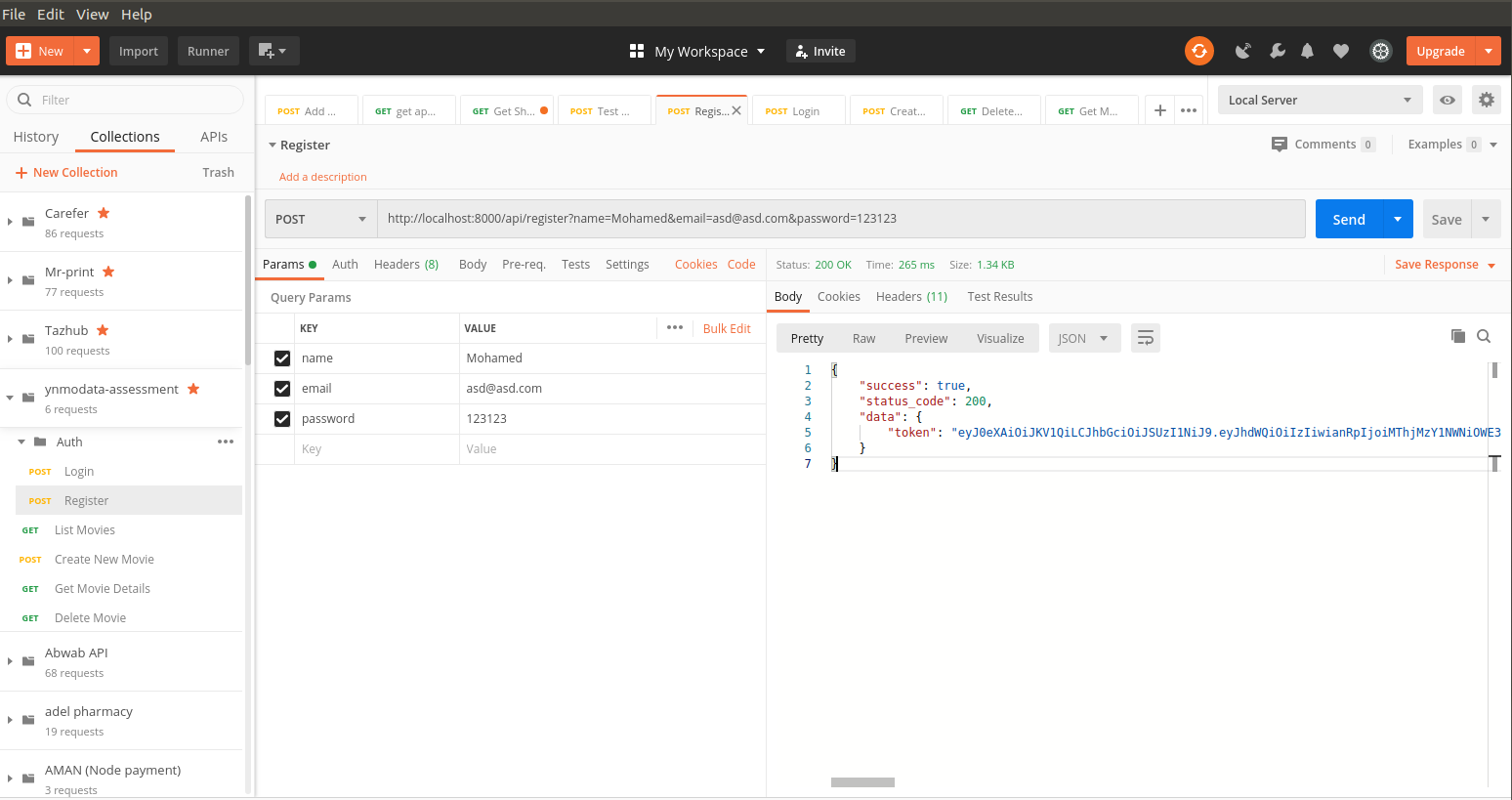Open the tab options three-dots menu
Screen dimensions: 1512x800
1189,110
